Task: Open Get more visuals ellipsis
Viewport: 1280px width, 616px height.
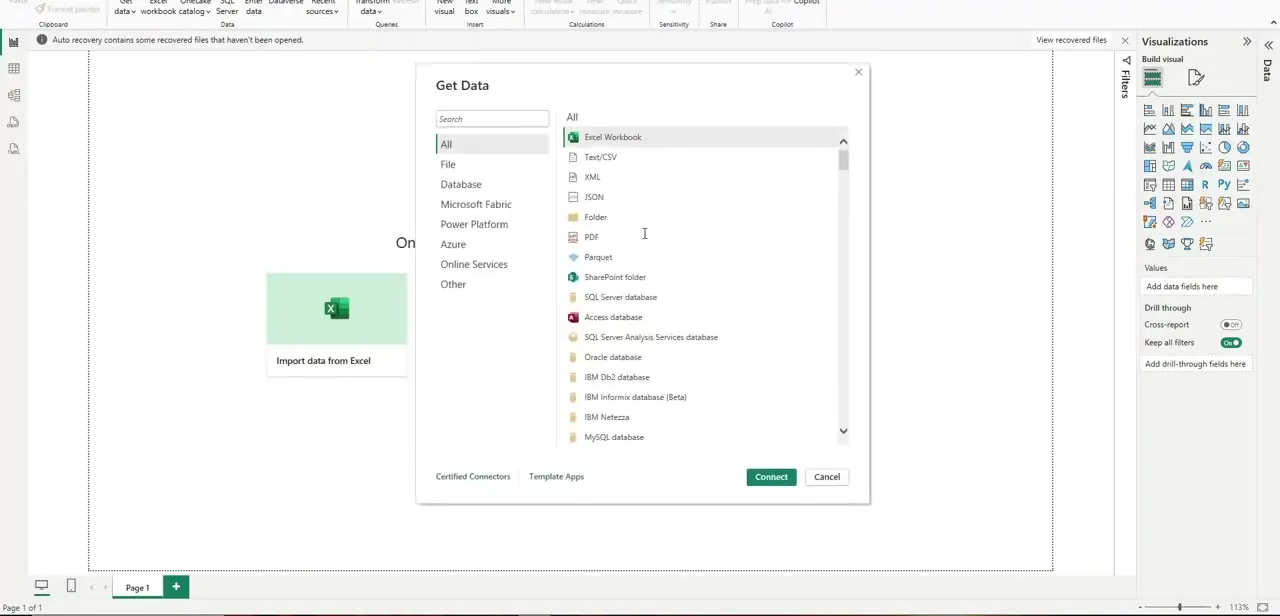Action: [x=1206, y=222]
